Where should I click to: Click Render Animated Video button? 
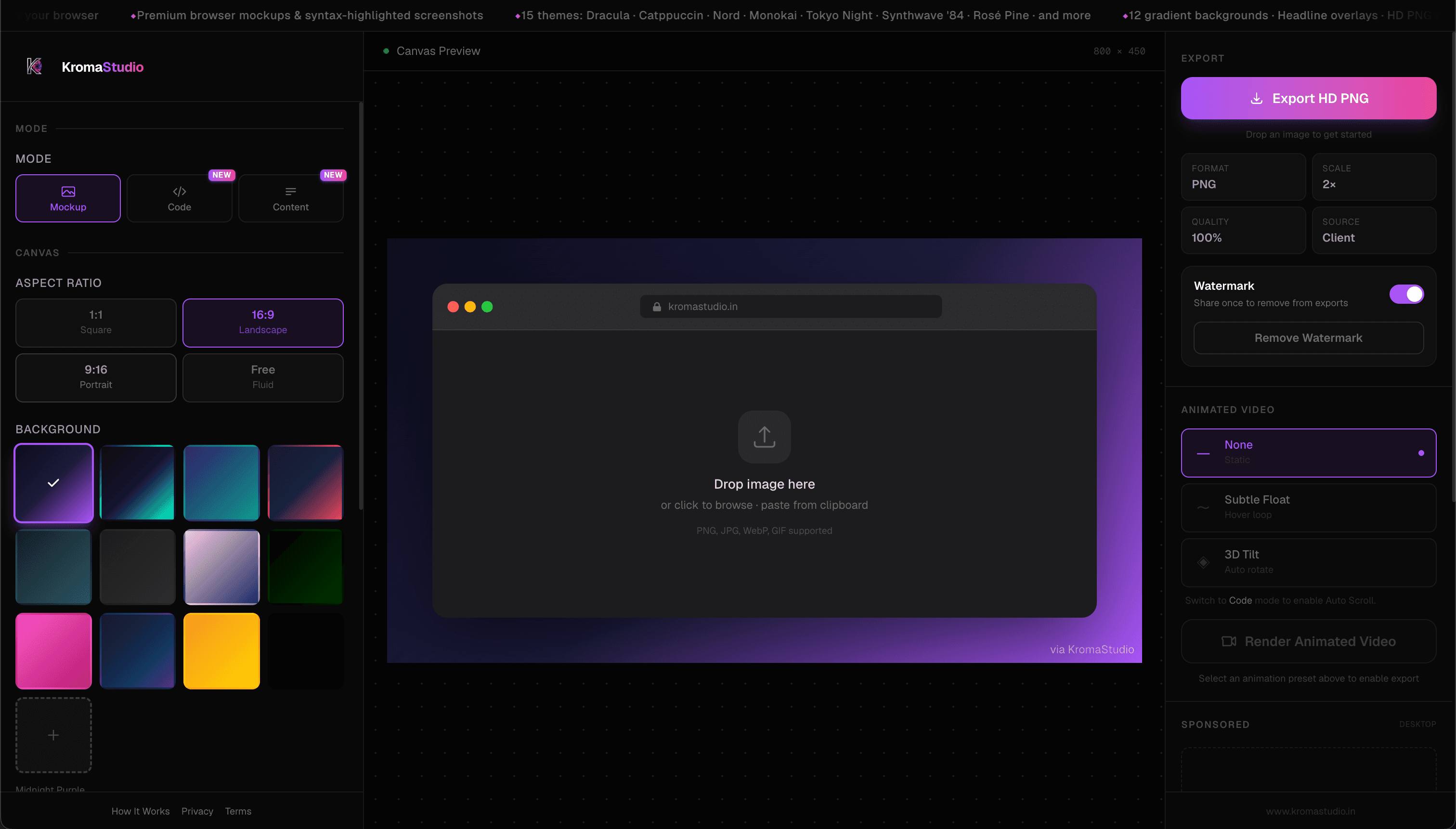tap(1309, 641)
